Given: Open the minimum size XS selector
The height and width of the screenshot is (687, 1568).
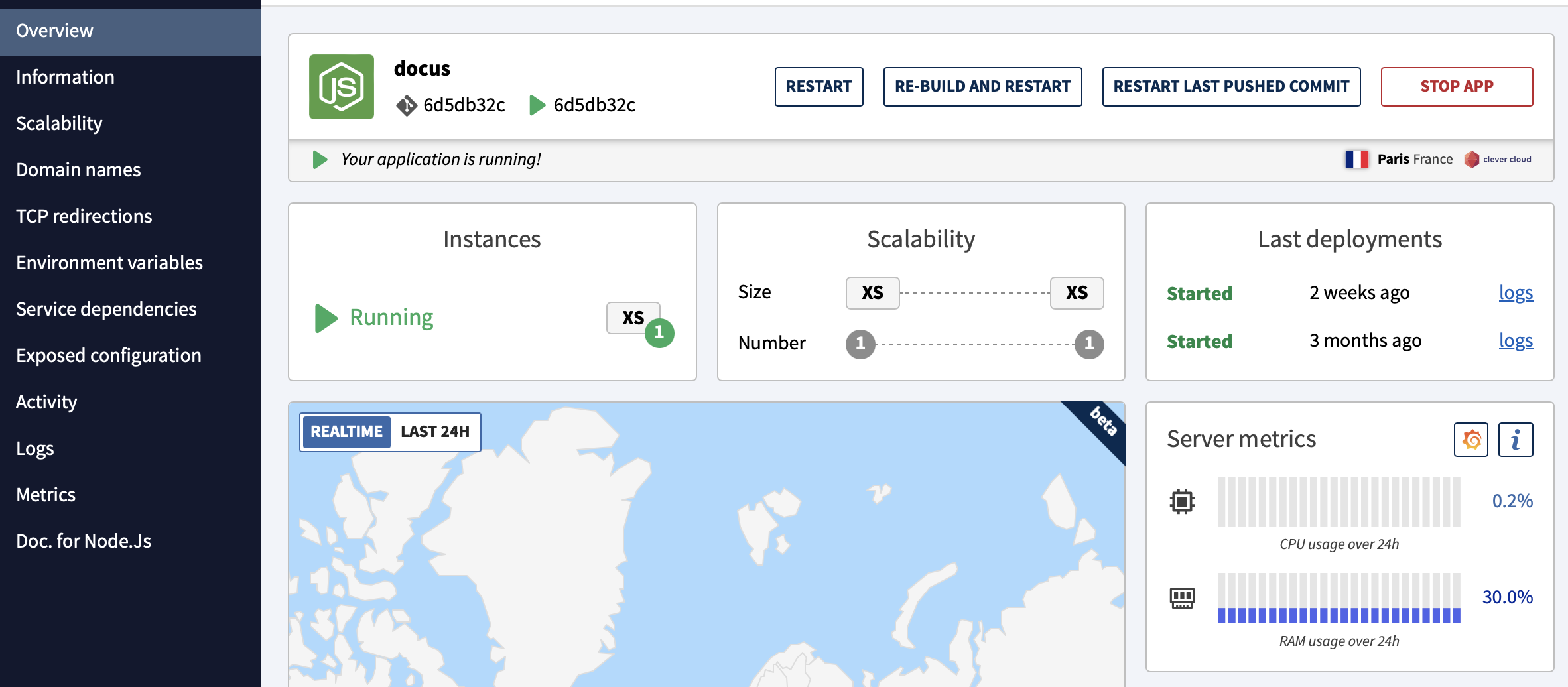Looking at the screenshot, I should click(872, 292).
